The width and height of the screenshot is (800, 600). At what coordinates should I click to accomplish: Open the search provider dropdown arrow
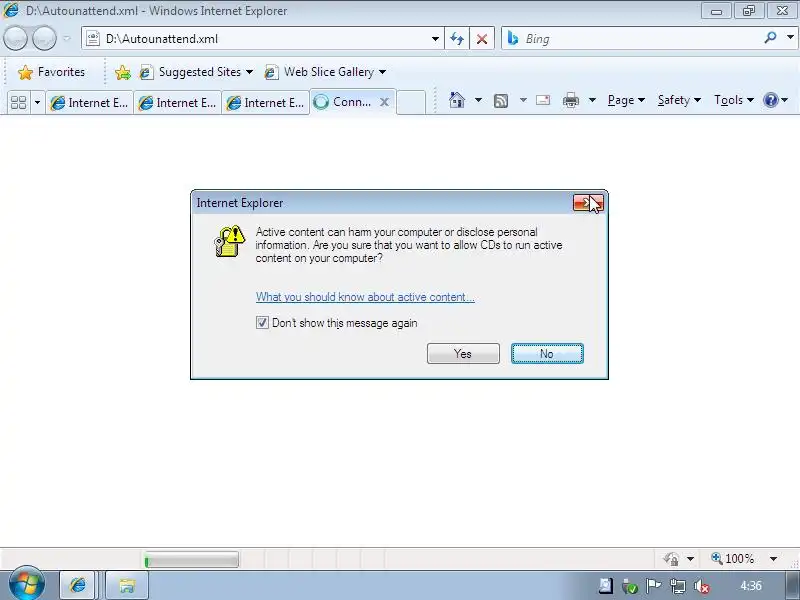790,37
